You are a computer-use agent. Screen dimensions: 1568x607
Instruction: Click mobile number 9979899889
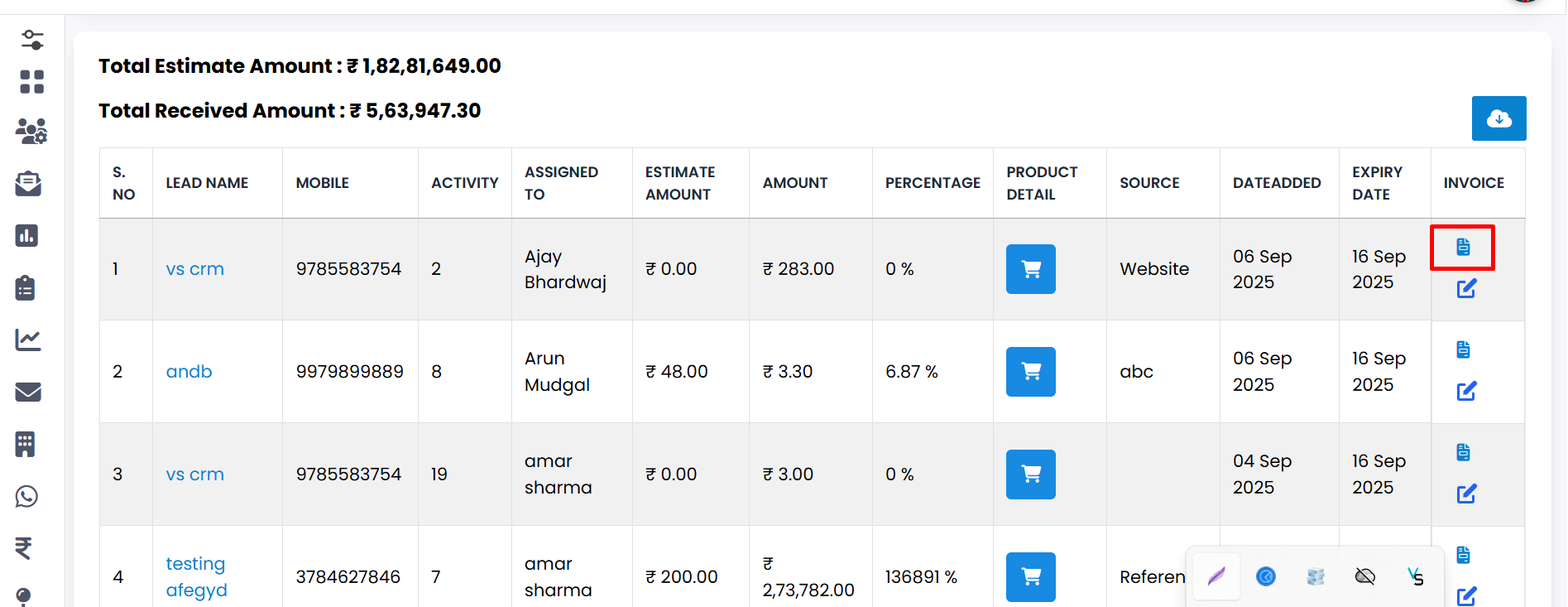tap(350, 372)
